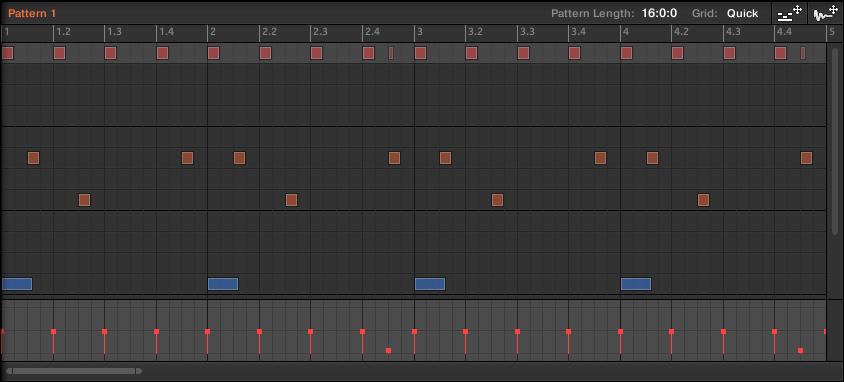Click the audio drag-and-drop waveform icon
This screenshot has height=382, width=844.
point(826,13)
